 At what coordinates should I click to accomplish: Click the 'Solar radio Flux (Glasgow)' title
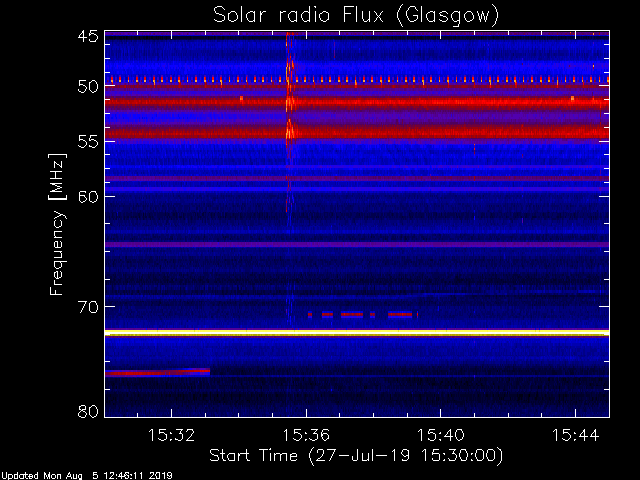(356, 16)
